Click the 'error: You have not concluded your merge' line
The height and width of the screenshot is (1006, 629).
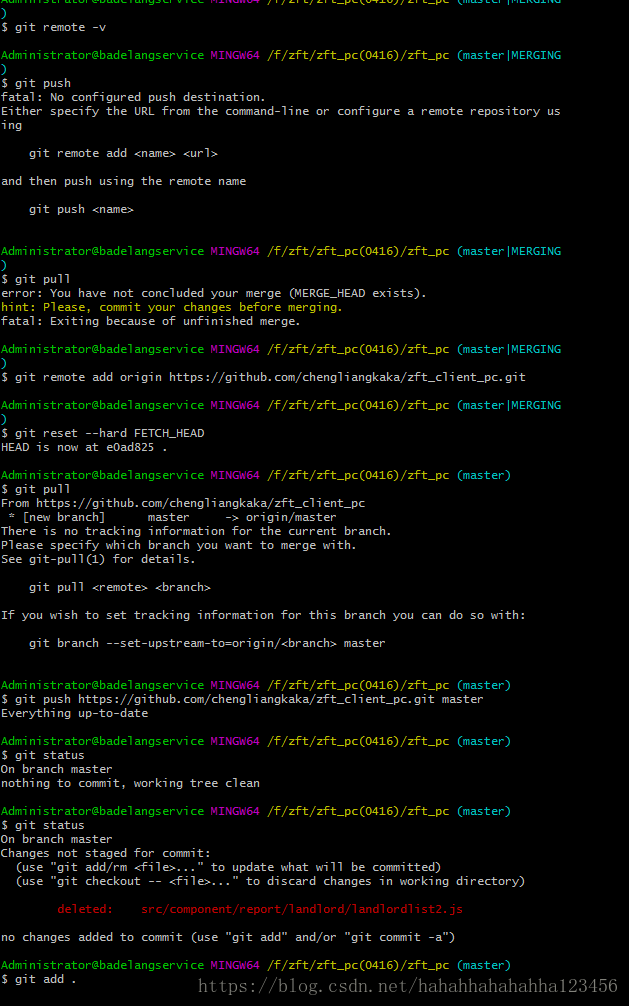[x=214, y=293]
